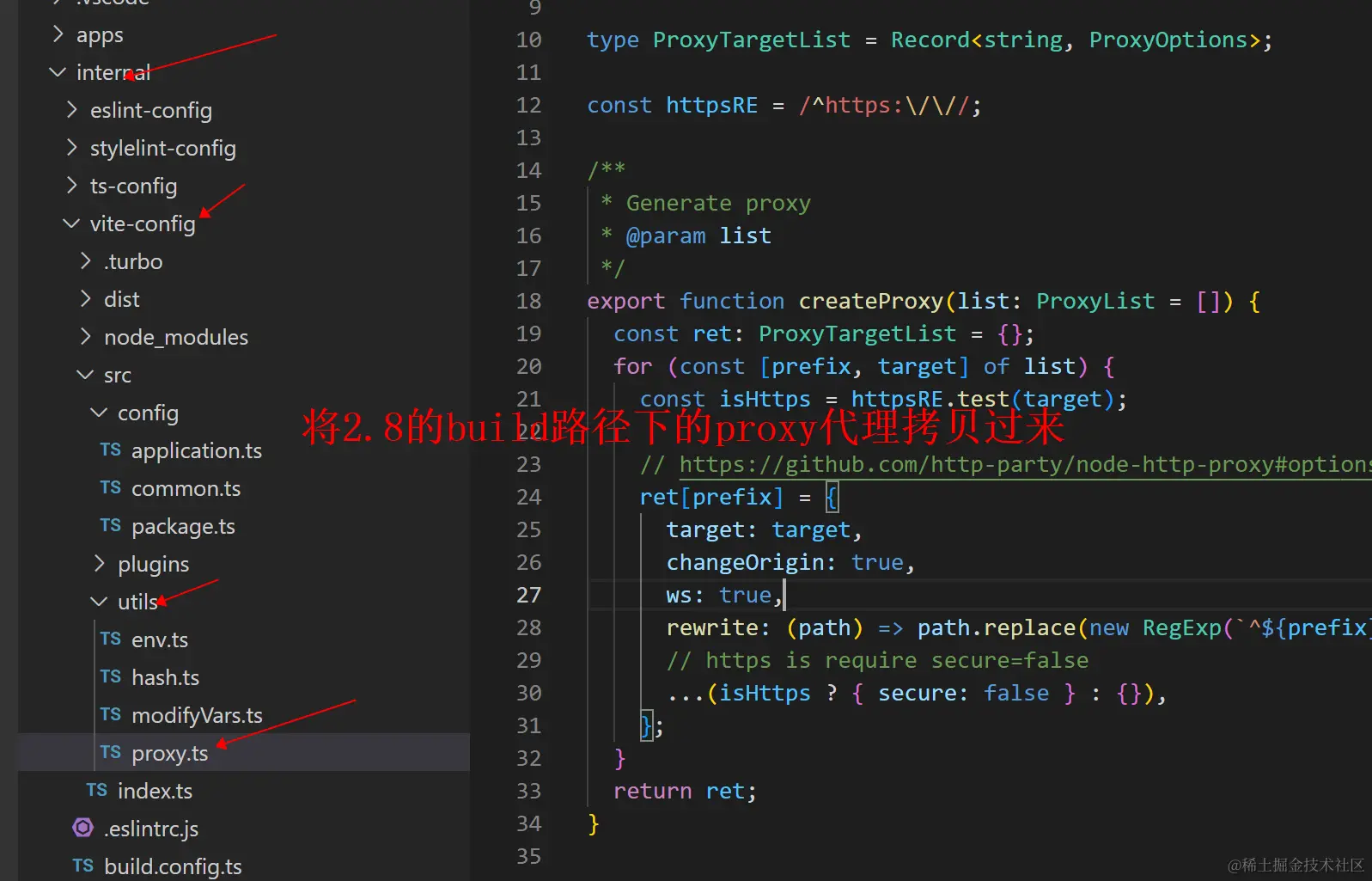The height and width of the screenshot is (881, 1372).
Task: Select the plugins folder label
Action: coord(154,564)
